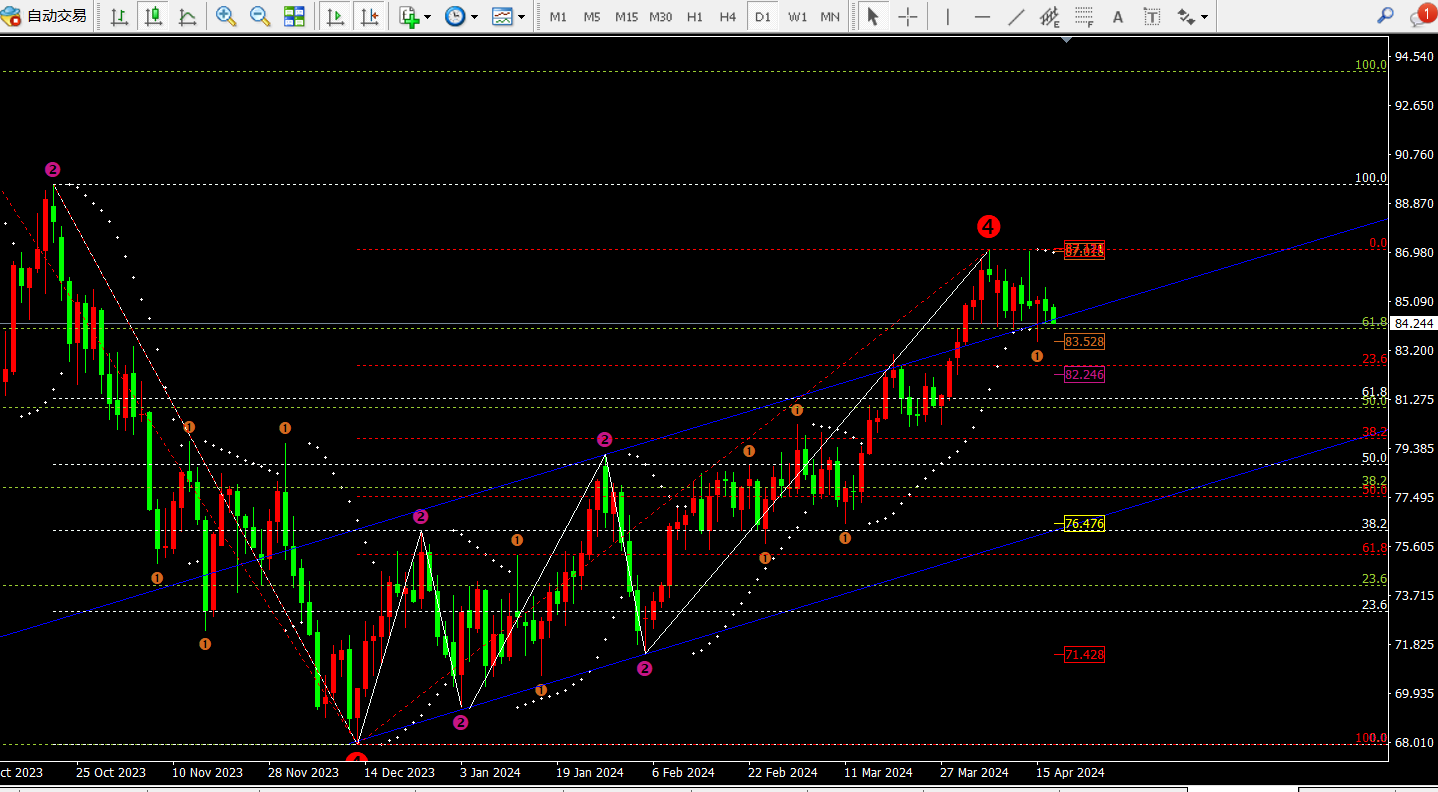Open the periods clock dropdown arrow
Image resolution: width=1438 pixels, height=792 pixels.
[x=474, y=17]
